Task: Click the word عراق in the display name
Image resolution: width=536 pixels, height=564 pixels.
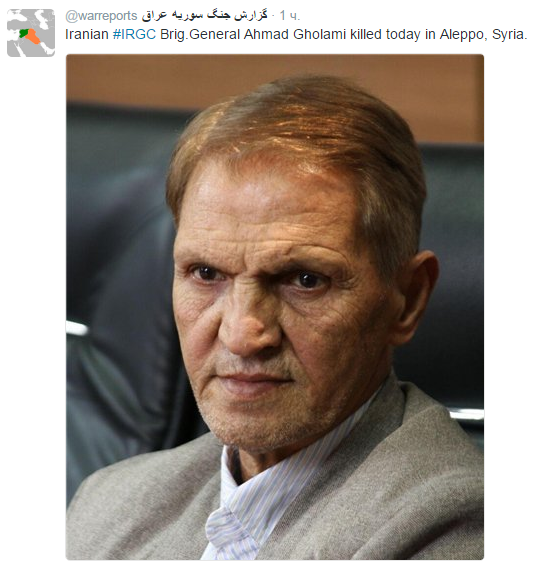Action: (150, 15)
